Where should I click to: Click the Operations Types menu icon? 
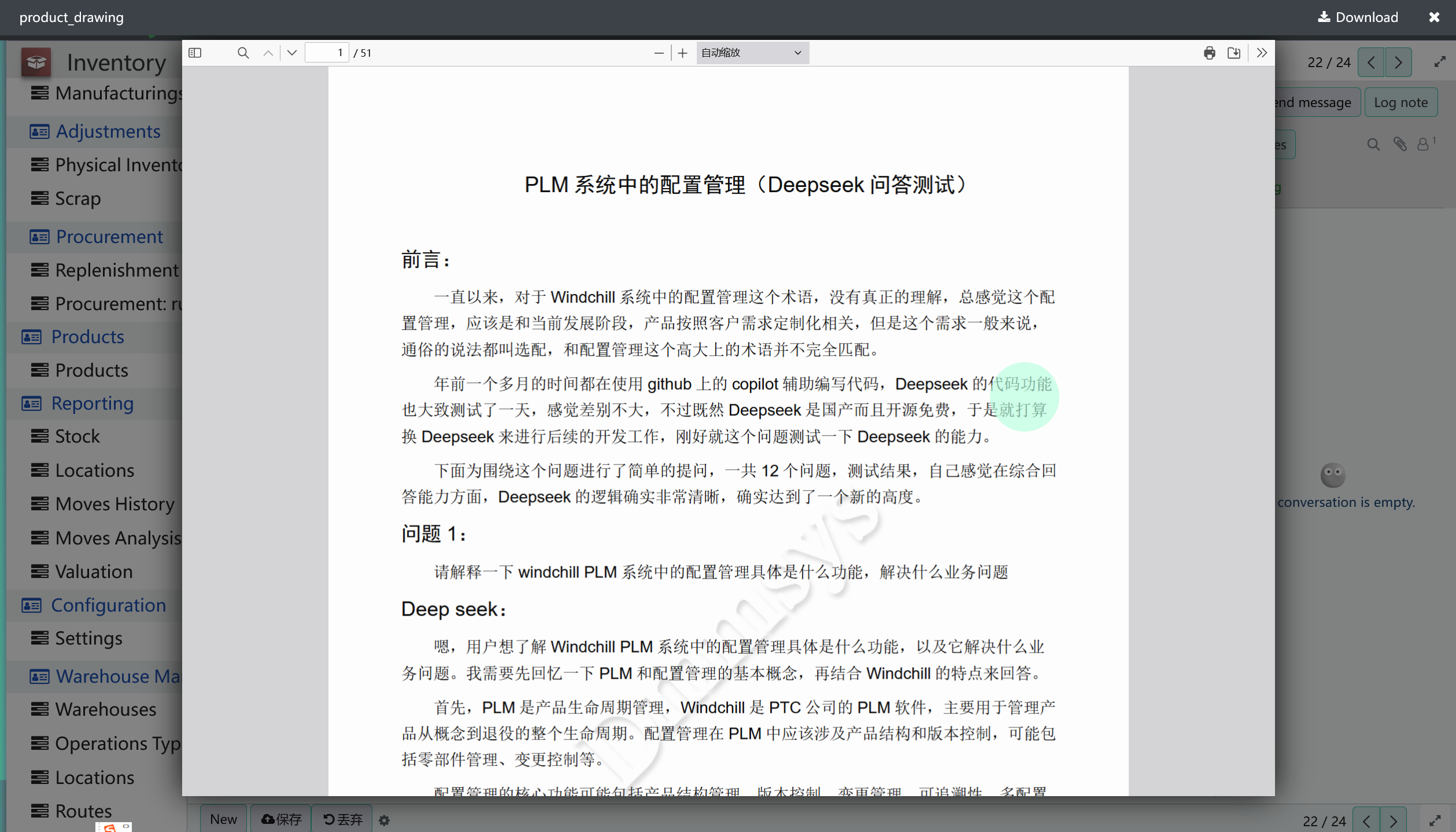[x=39, y=743]
